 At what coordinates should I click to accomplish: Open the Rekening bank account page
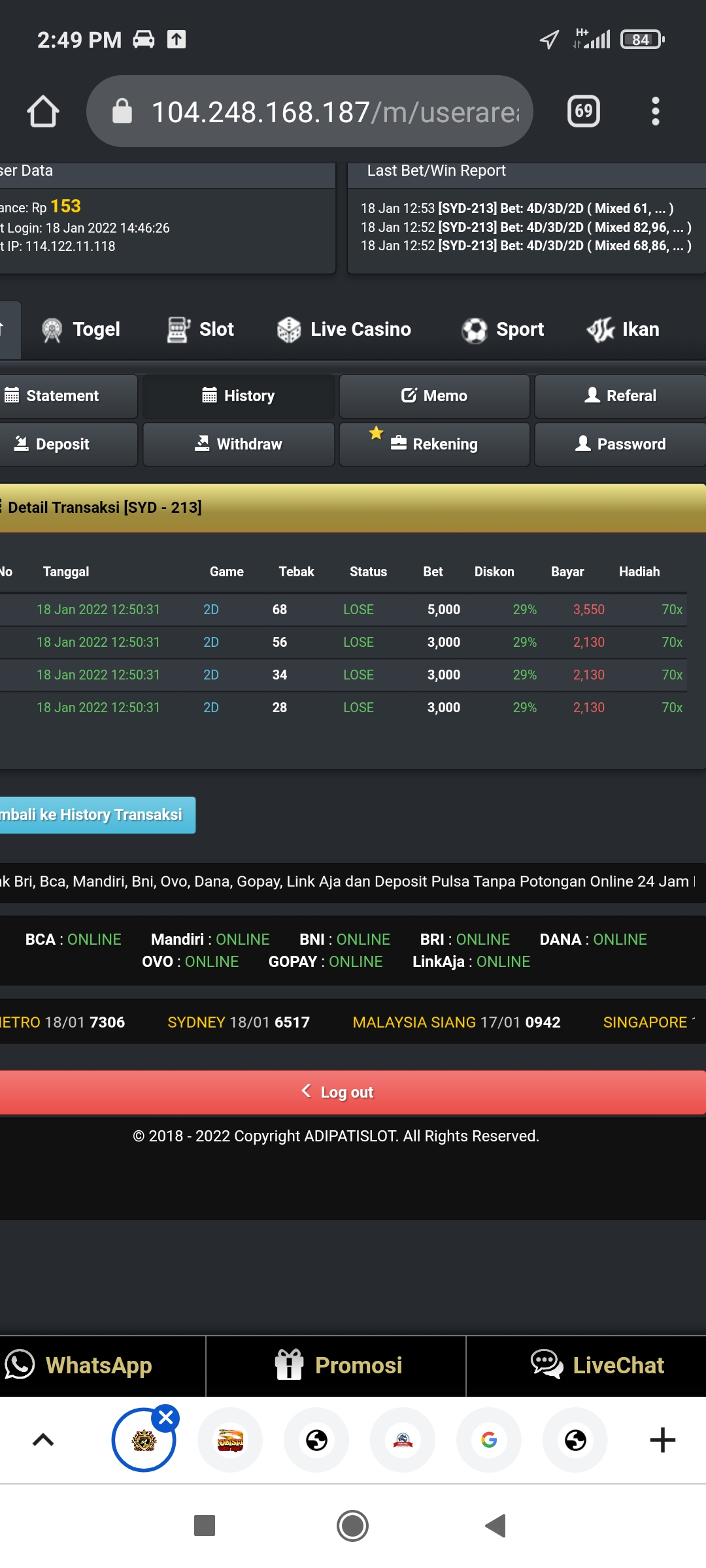pos(434,444)
